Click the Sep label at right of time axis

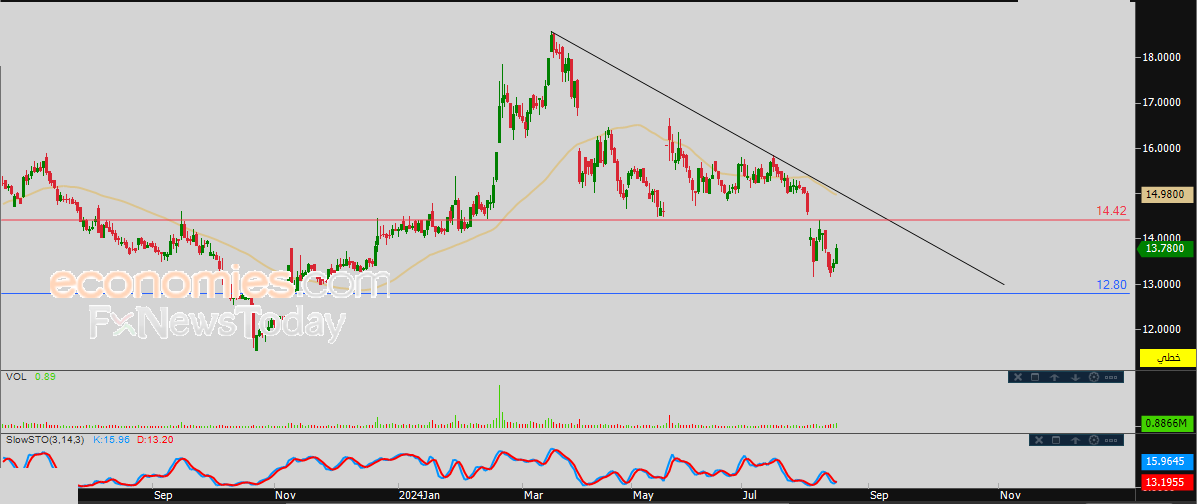[x=879, y=496]
